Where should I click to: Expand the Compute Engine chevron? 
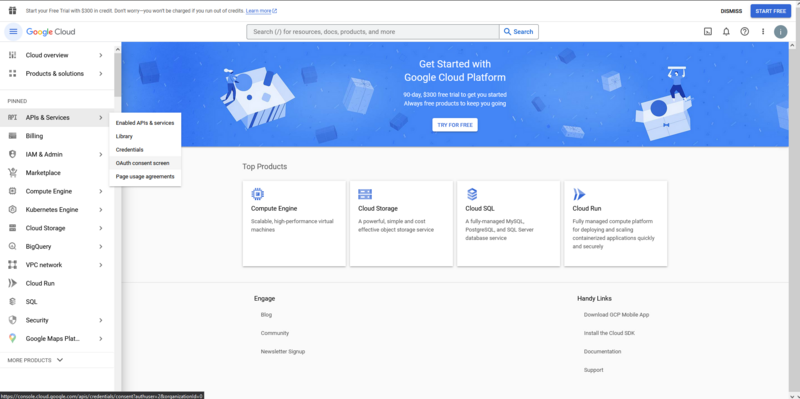101,191
